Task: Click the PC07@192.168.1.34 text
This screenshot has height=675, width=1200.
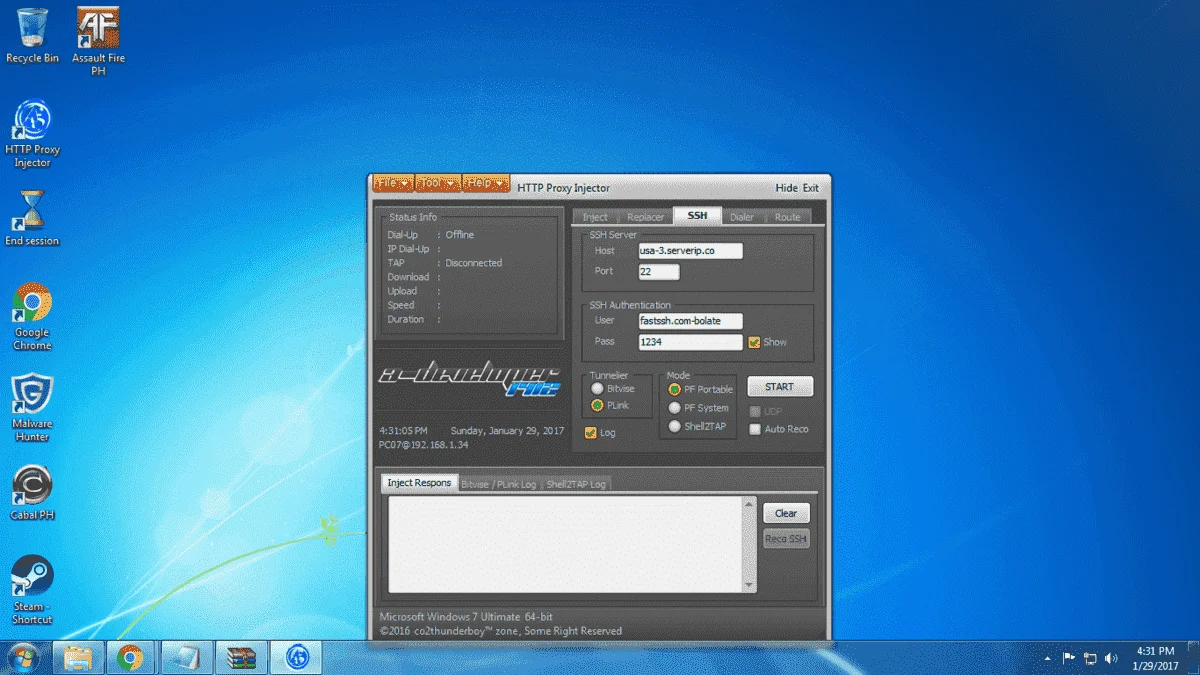Action: pyautogui.click(x=424, y=444)
